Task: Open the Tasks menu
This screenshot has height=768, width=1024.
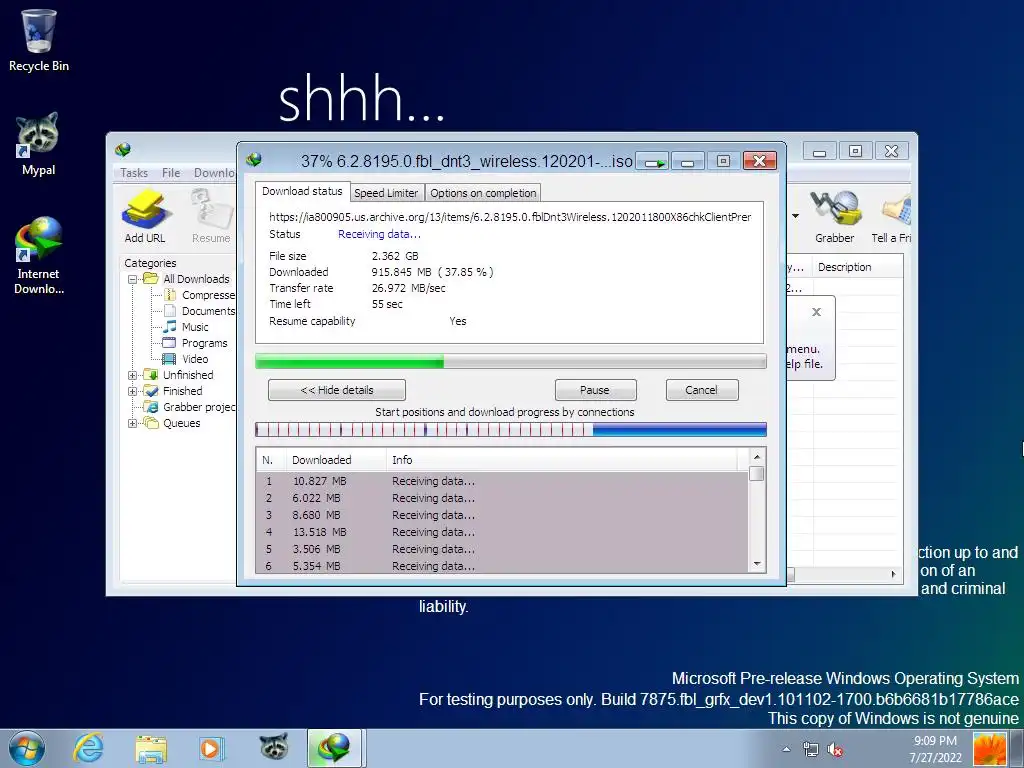Action: (134, 172)
